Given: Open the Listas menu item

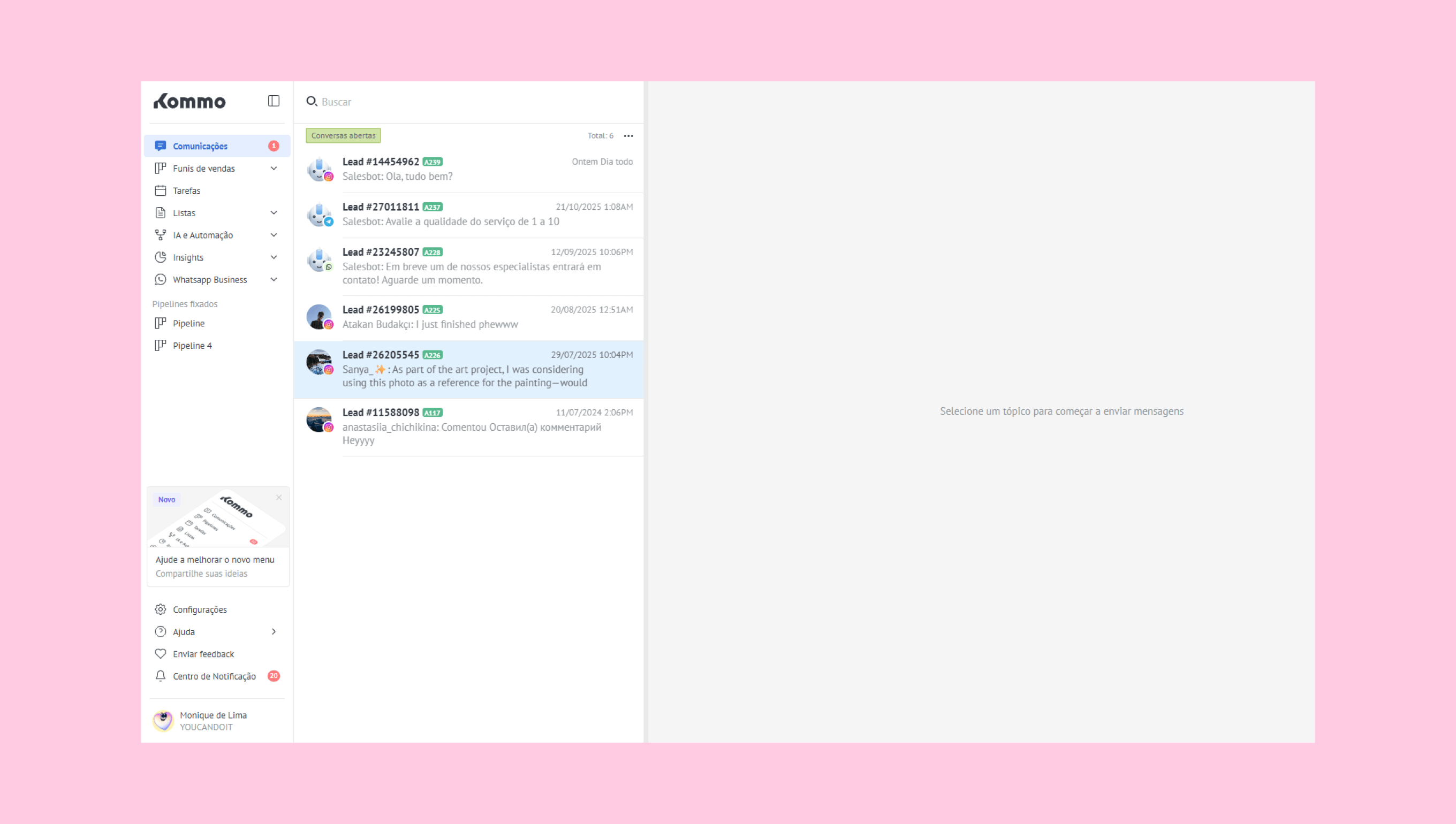Looking at the screenshot, I should pos(184,213).
